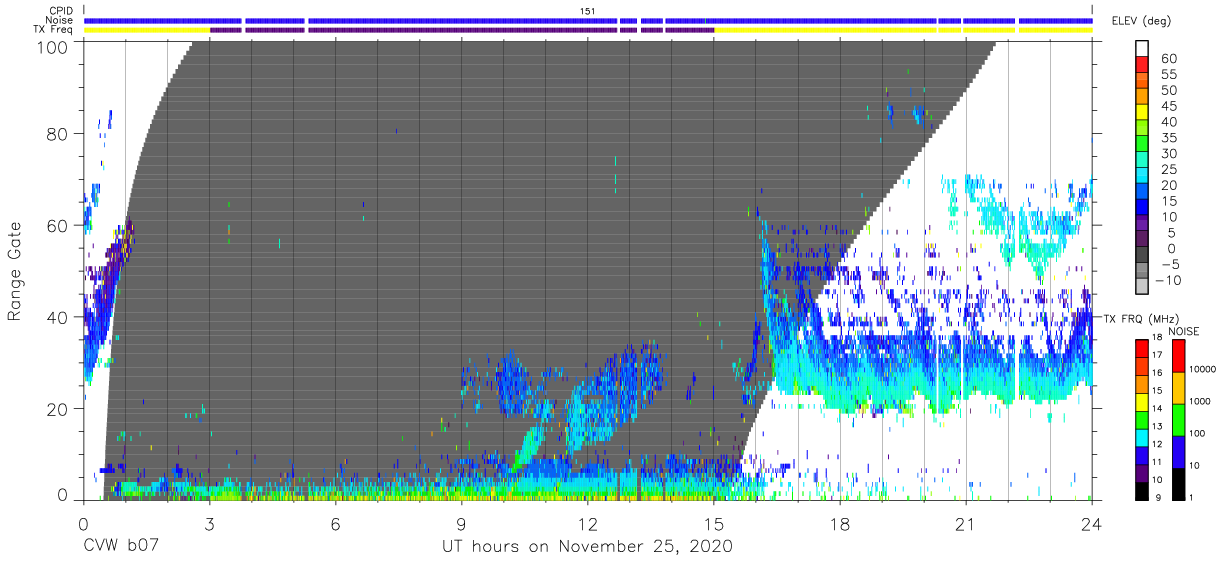
Task: Click the '1000' label on NOISE scale
Action: coord(1199,402)
